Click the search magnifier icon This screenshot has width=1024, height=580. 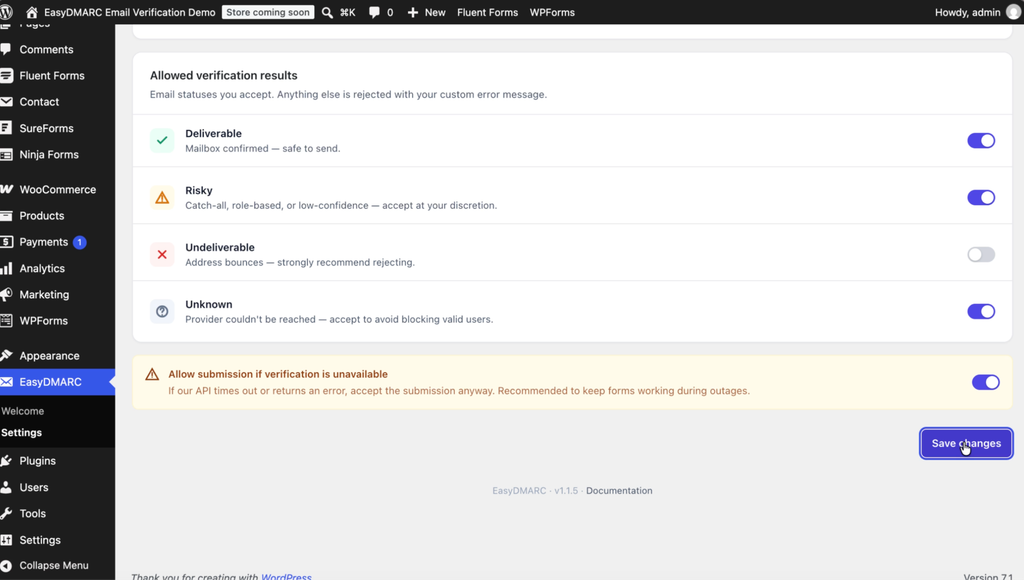coord(327,12)
